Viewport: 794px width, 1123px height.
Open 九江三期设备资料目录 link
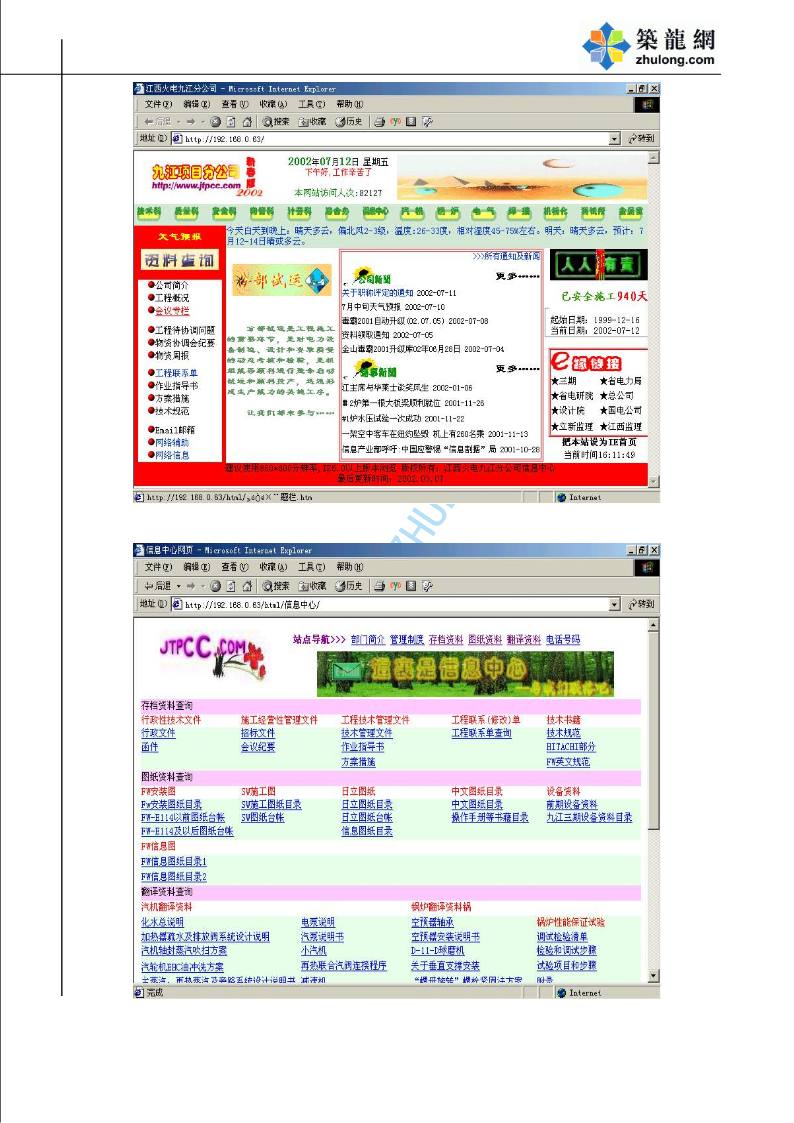pos(589,817)
